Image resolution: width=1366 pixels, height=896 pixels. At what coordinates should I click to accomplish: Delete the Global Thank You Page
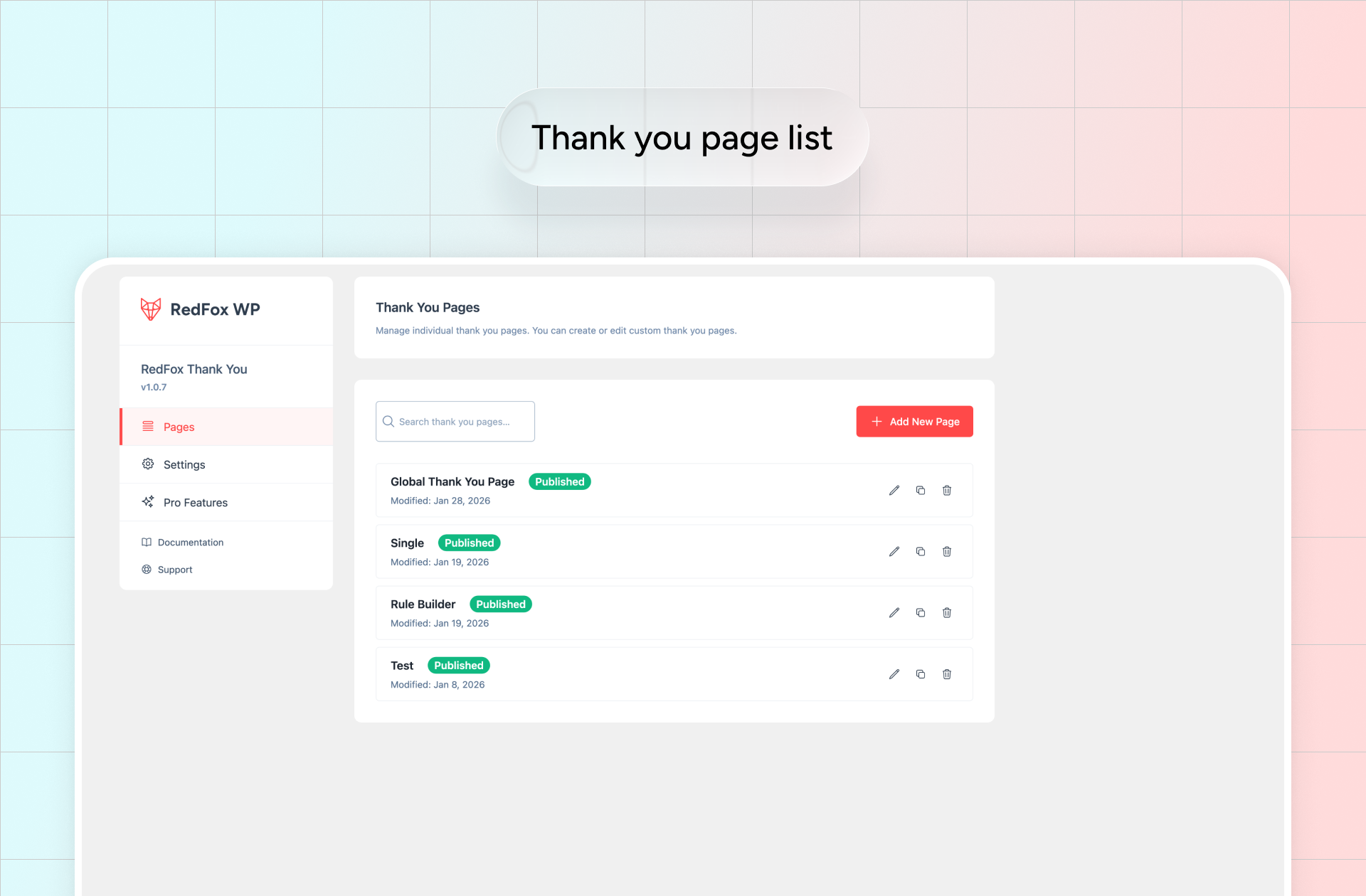(x=947, y=491)
